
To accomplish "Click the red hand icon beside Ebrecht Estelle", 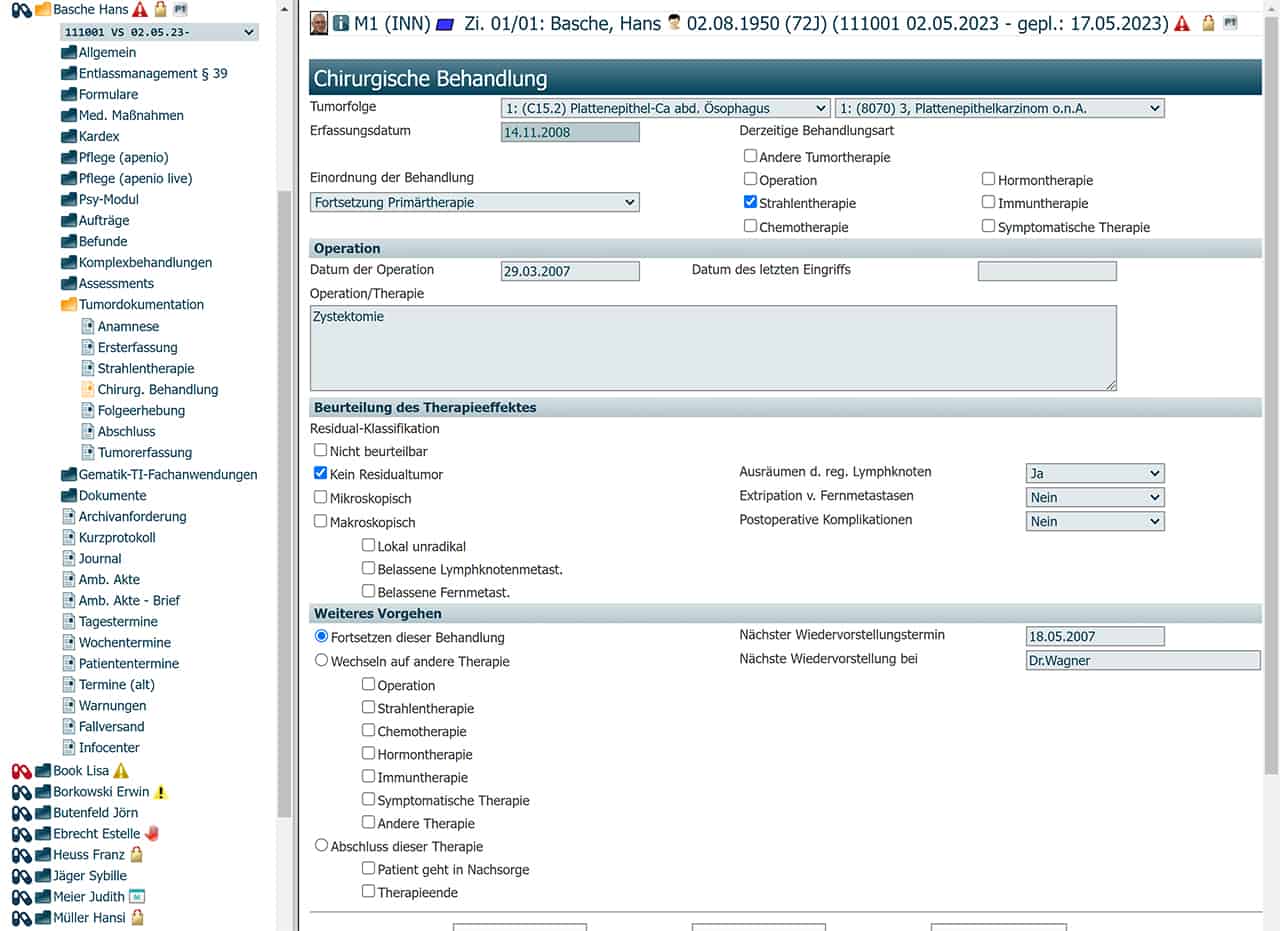I will tap(152, 833).
